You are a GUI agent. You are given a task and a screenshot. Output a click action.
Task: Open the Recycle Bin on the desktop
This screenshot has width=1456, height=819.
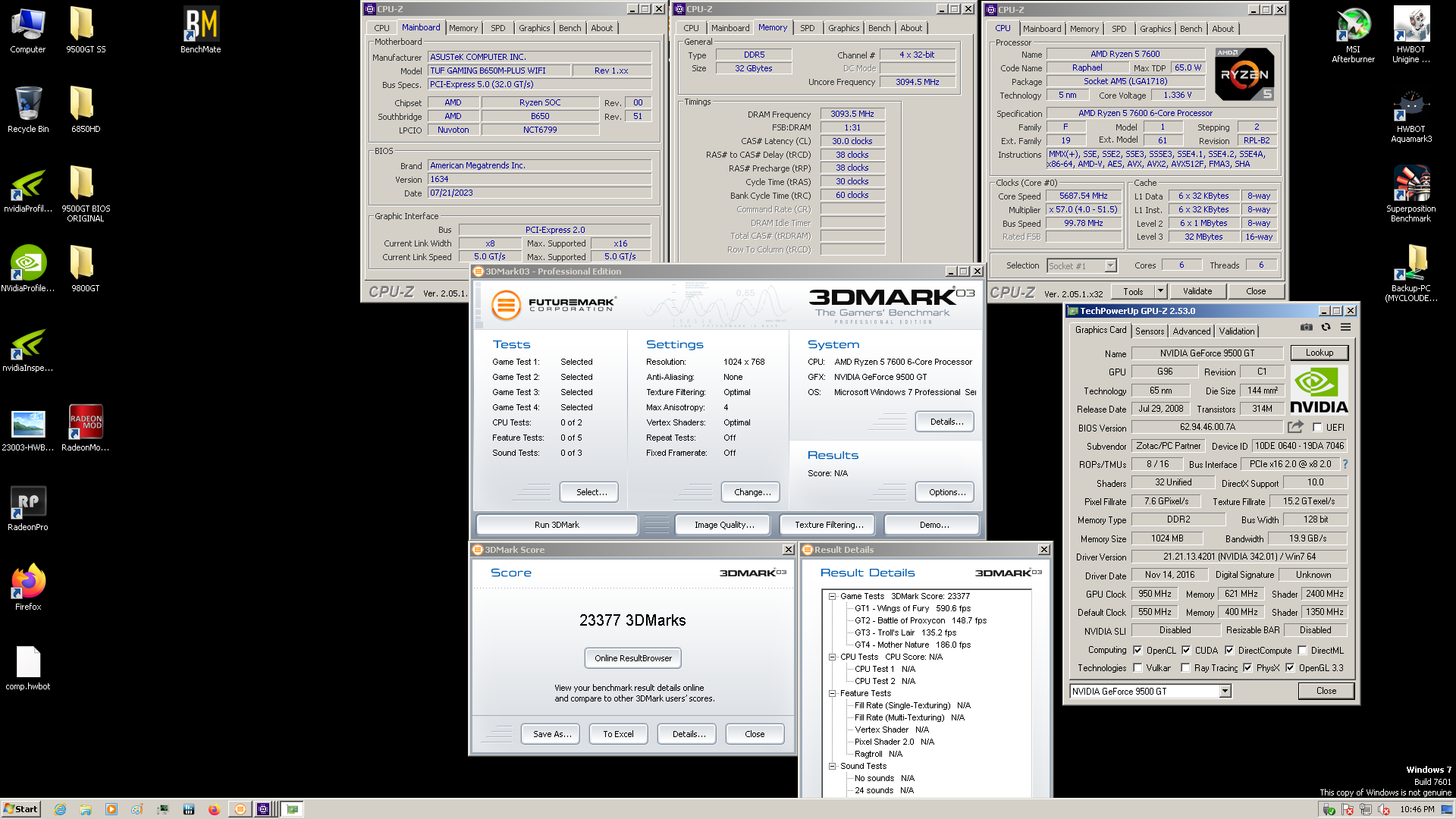[28, 109]
